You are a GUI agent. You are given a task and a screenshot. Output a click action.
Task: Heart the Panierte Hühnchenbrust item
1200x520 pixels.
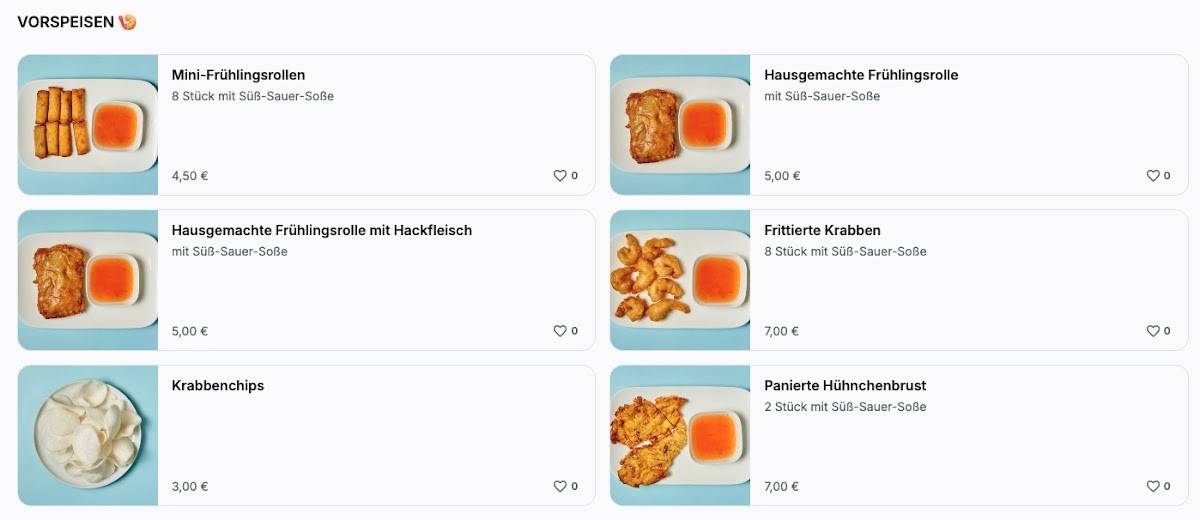1152,487
